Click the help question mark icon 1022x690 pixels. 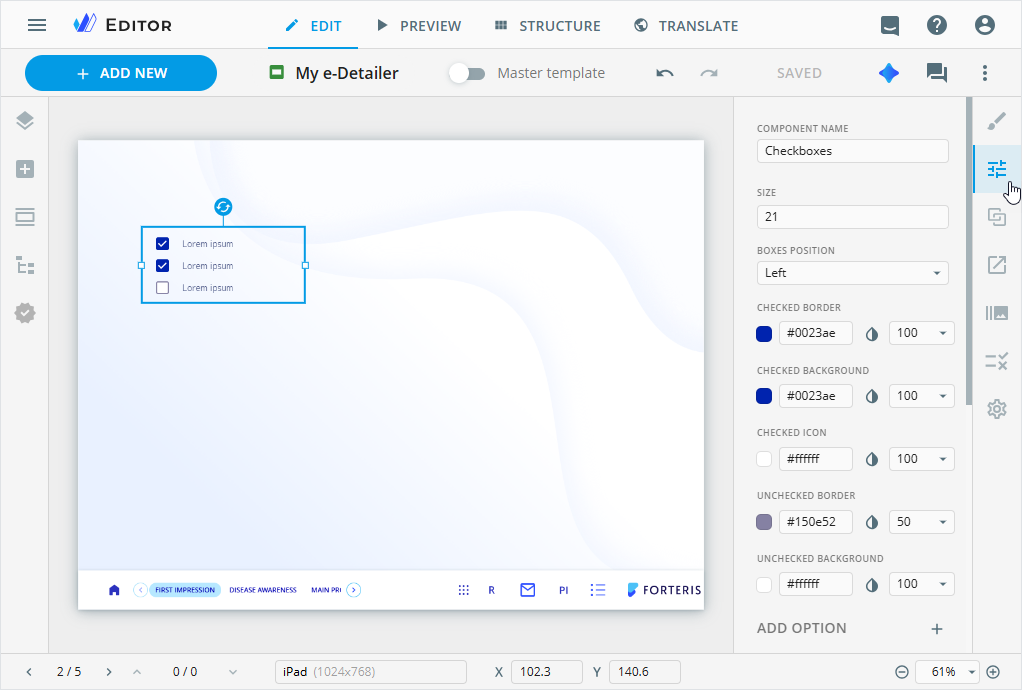tap(936, 26)
